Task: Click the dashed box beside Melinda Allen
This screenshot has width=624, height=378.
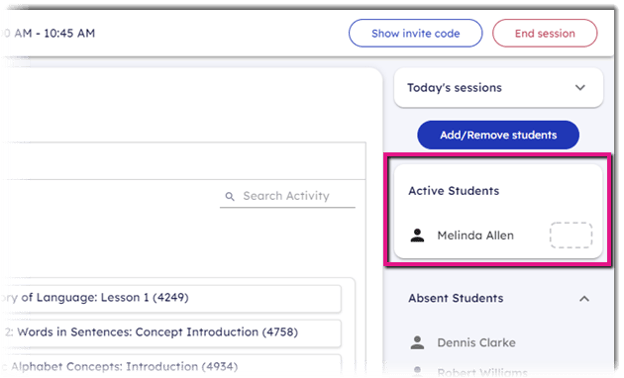Action: coord(571,235)
